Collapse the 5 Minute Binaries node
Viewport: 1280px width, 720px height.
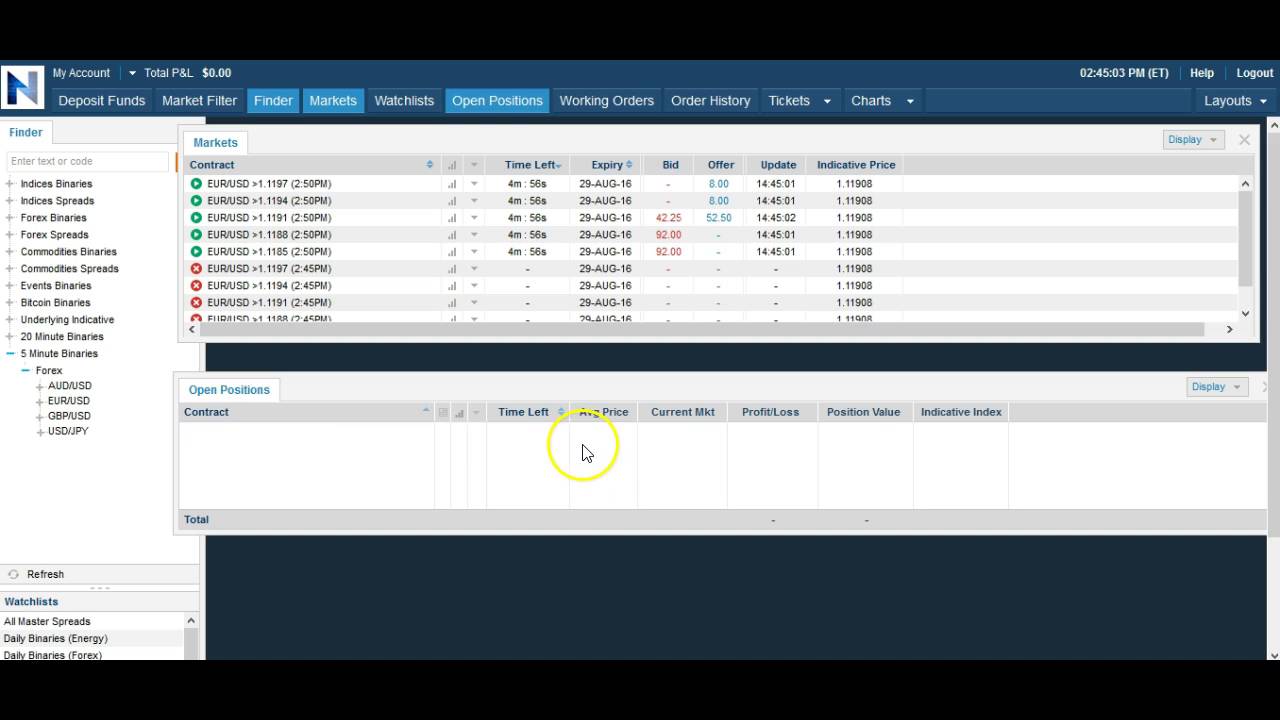tap(10, 354)
